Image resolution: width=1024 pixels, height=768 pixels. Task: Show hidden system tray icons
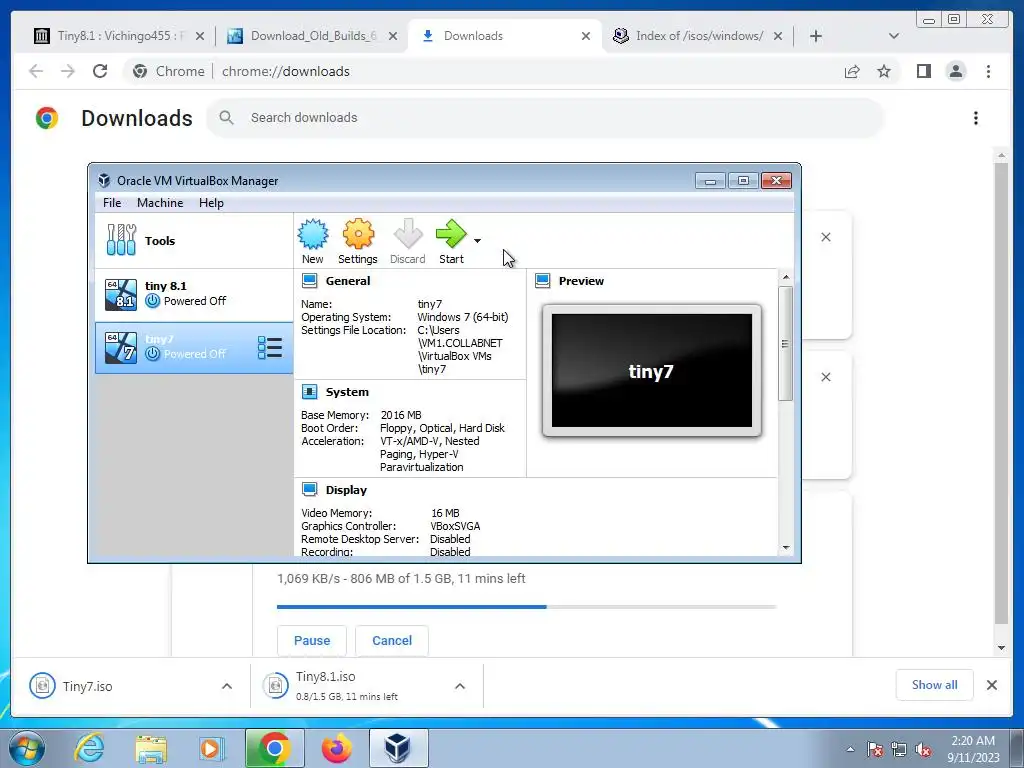tap(850, 749)
